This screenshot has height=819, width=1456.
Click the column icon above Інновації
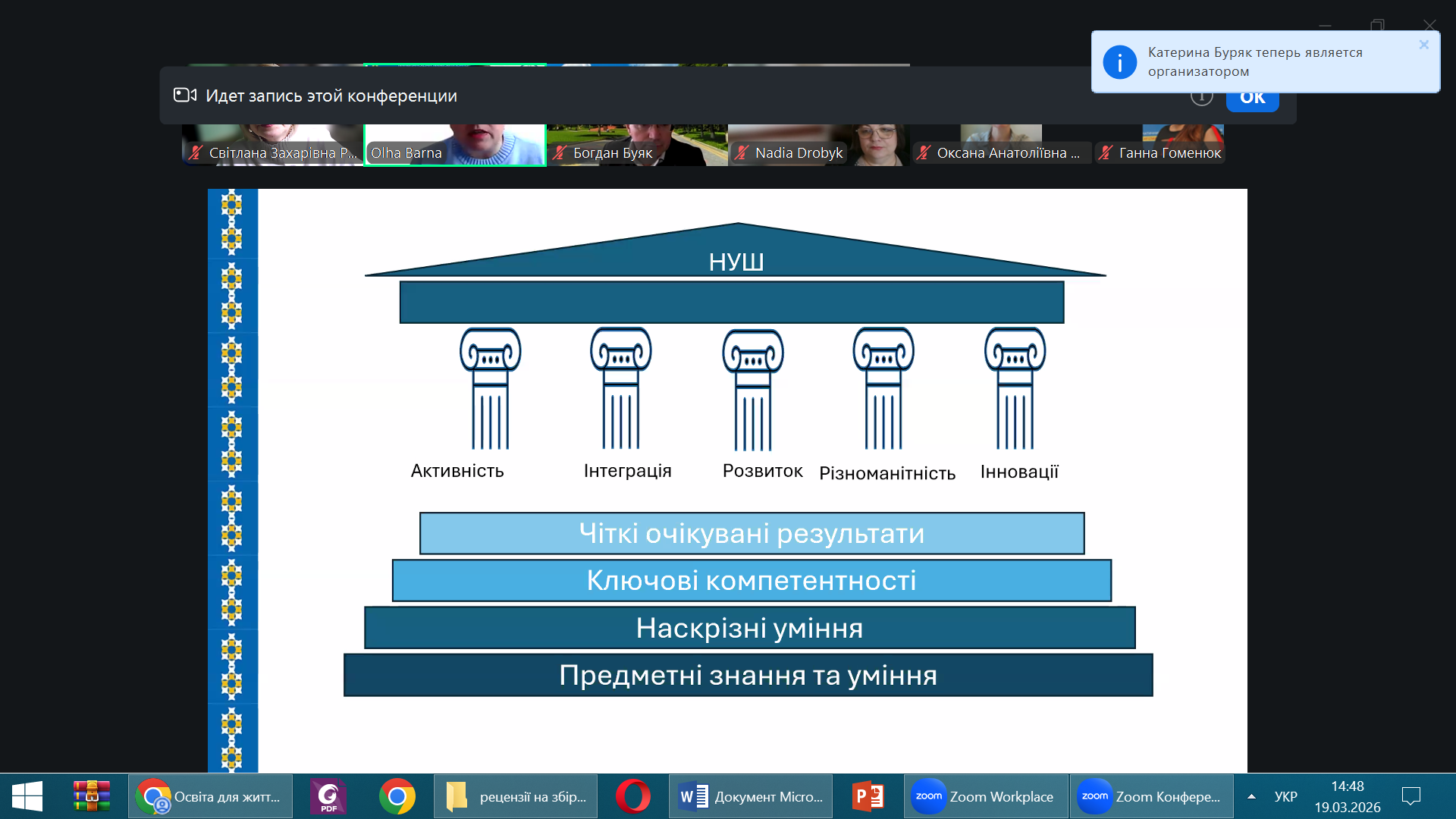[x=1015, y=389]
